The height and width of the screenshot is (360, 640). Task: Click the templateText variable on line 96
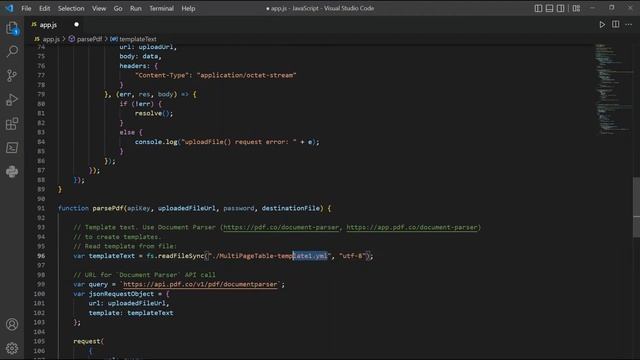pos(111,256)
